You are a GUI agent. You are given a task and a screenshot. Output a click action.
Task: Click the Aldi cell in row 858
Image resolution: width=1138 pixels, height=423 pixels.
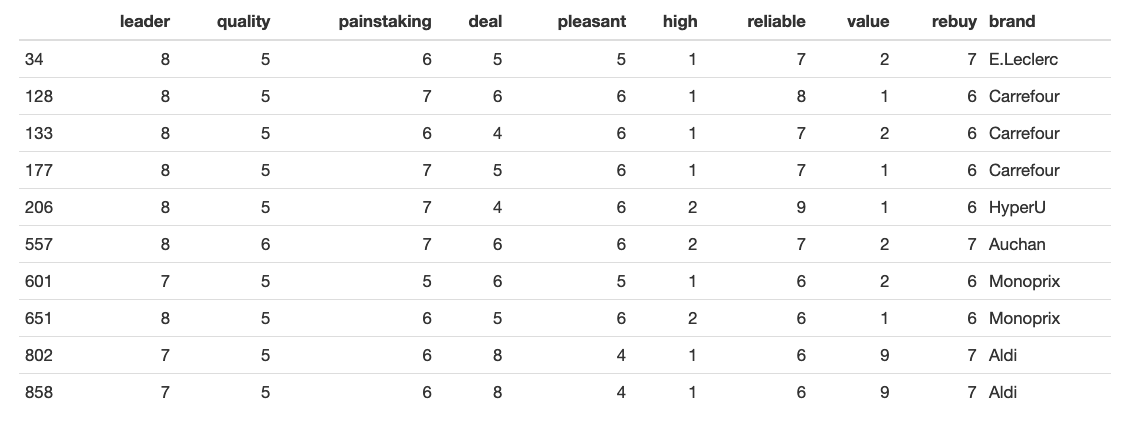point(1002,393)
